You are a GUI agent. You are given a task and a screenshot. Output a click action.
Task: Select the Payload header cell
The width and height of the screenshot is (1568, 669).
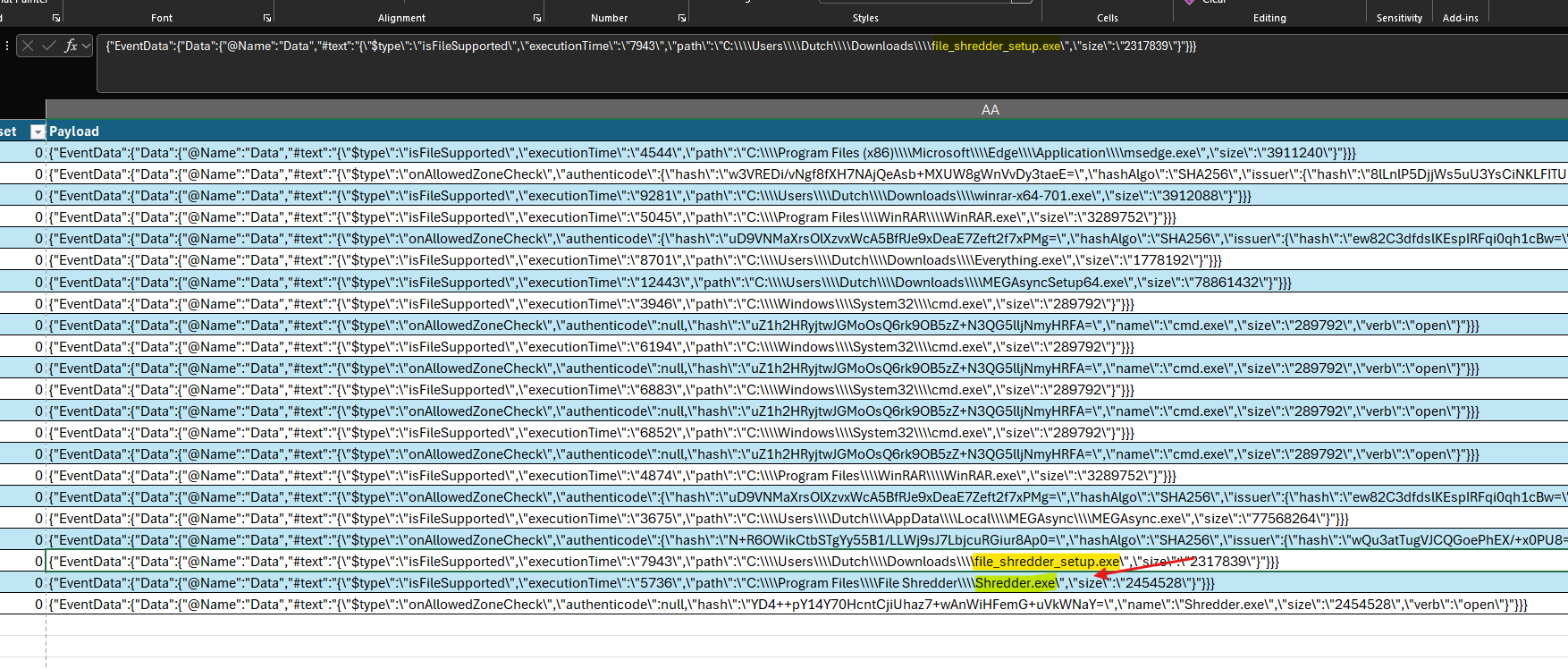pyautogui.click(x=807, y=131)
